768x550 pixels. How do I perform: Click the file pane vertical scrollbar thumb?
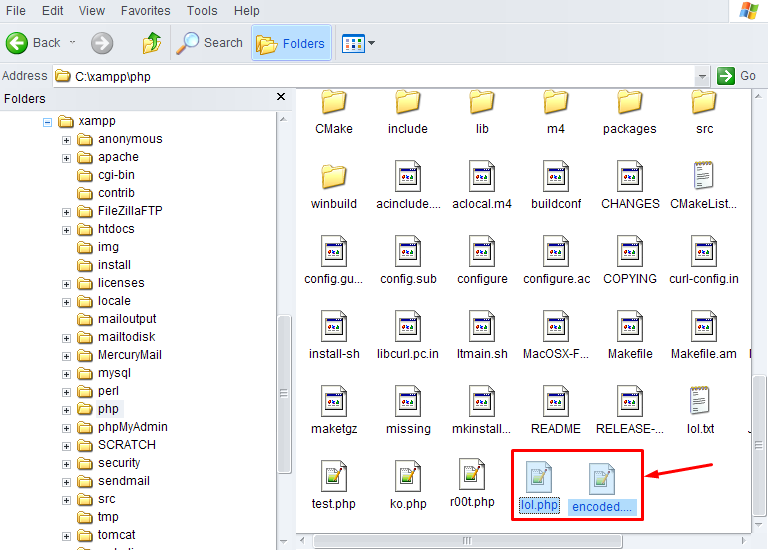(759, 446)
